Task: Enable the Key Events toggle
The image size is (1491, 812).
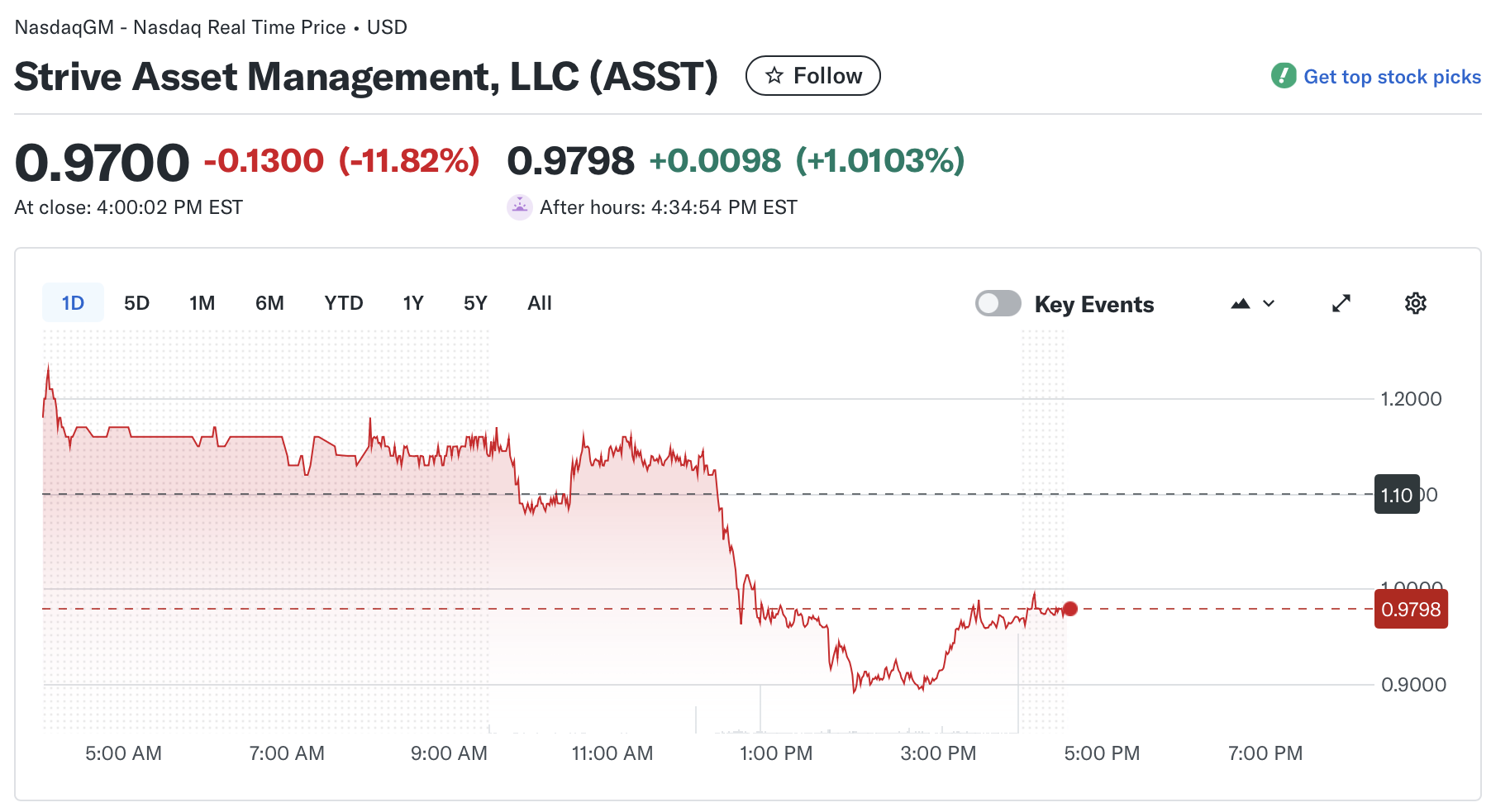Action: (998, 303)
